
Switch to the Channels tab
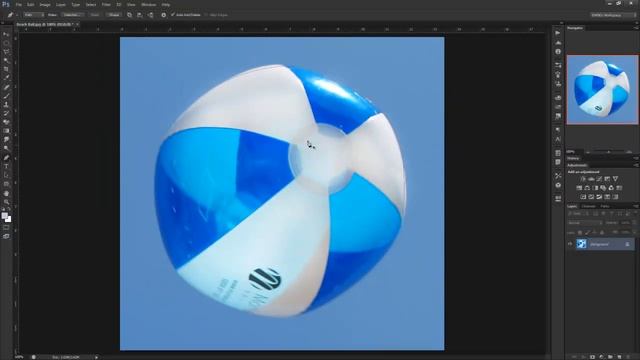(589, 207)
